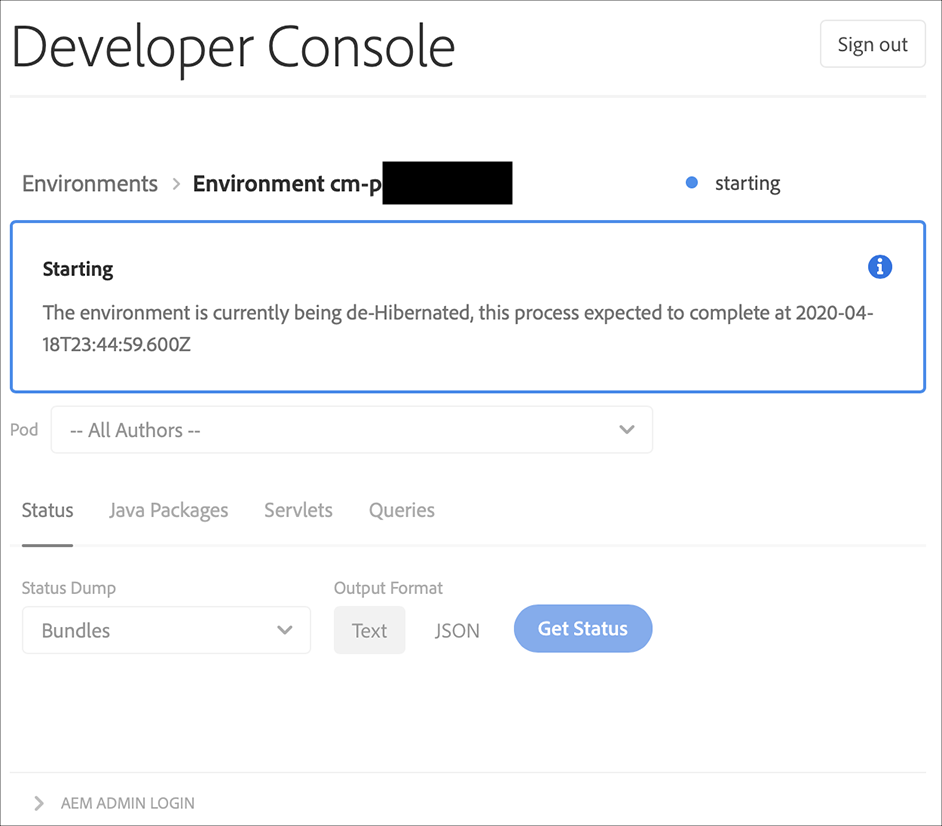Click the blue info icon in the Starting alert
Image resolution: width=942 pixels, height=826 pixels.
pos(880,267)
